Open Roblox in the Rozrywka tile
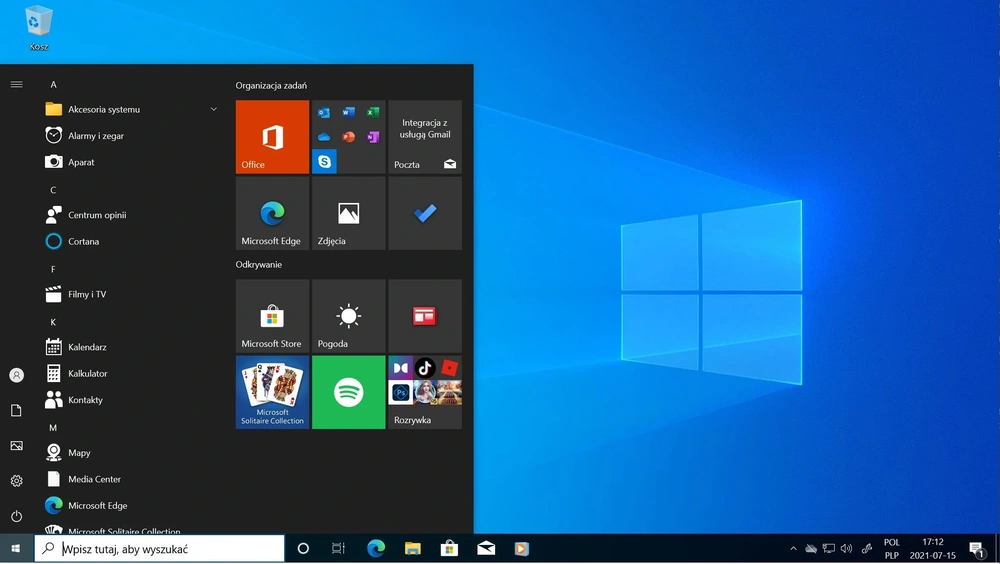Screen dimensions: 1000x564 pyautogui.click(x=450, y=368)
